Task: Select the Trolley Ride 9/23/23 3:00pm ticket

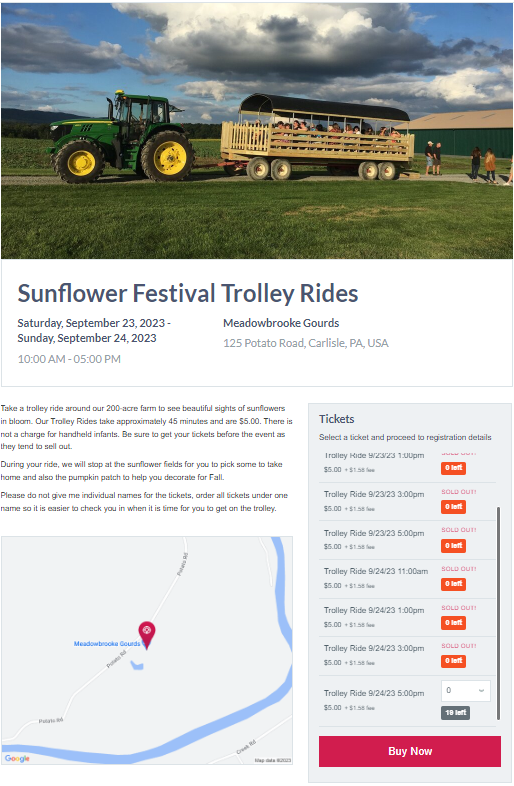Action: pos(374,494)
